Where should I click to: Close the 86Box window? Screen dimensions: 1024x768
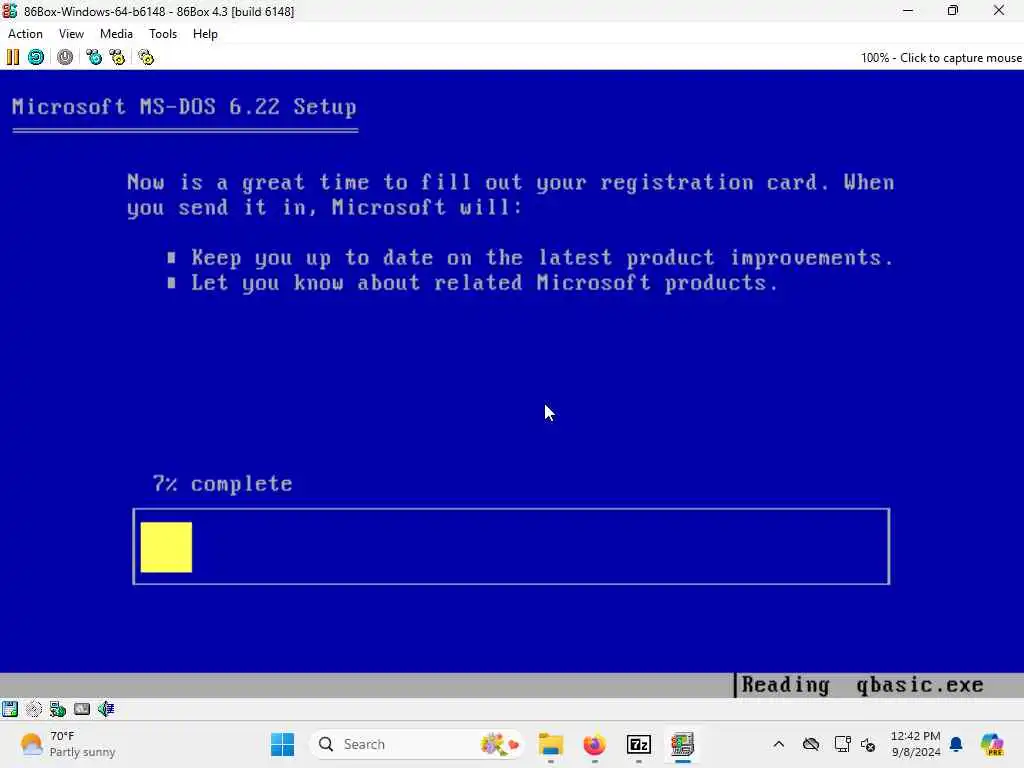[999, 10]
